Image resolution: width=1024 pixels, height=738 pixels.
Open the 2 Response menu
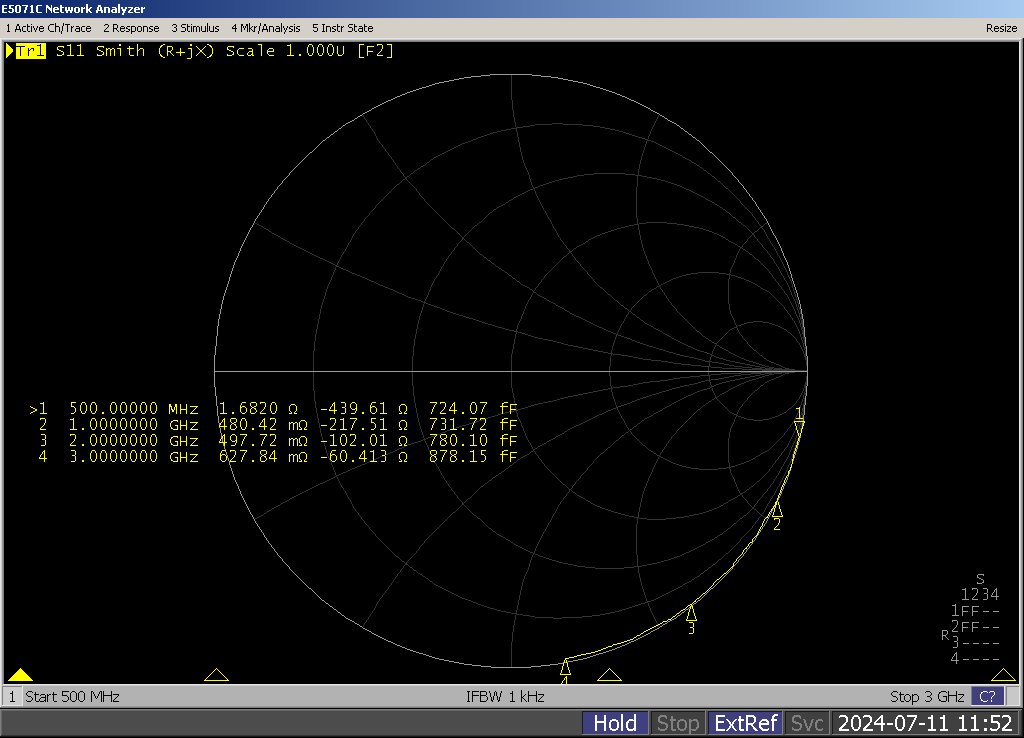[x=131, y=28]
